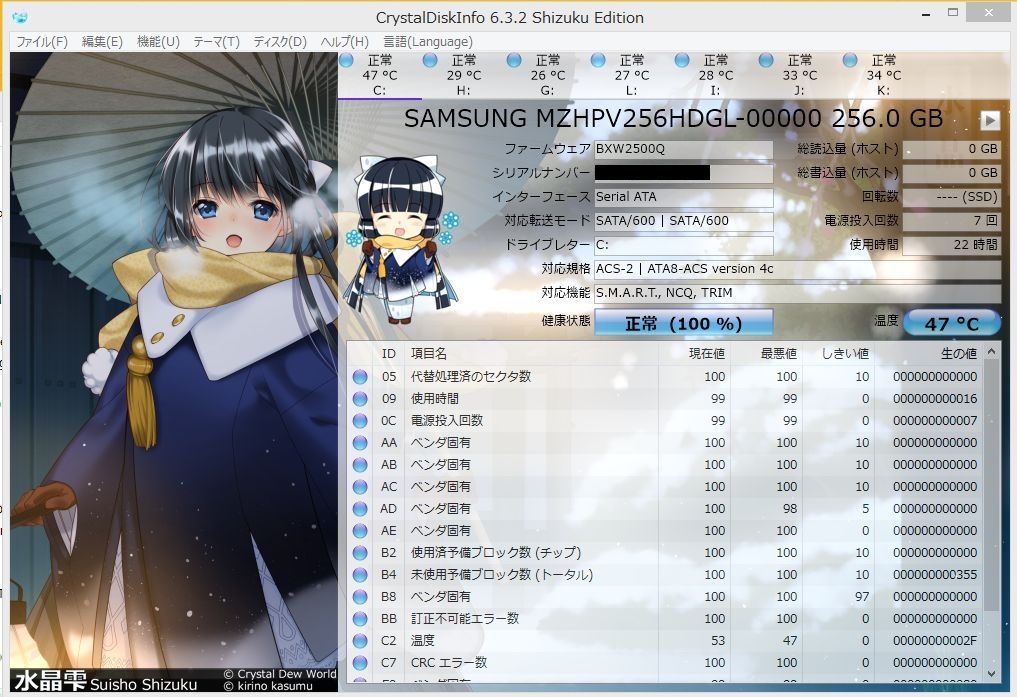The width and height of the screenshot is (1017, 697).
Task: Click the 47 °C temperature button
Action: pos(951,323)
